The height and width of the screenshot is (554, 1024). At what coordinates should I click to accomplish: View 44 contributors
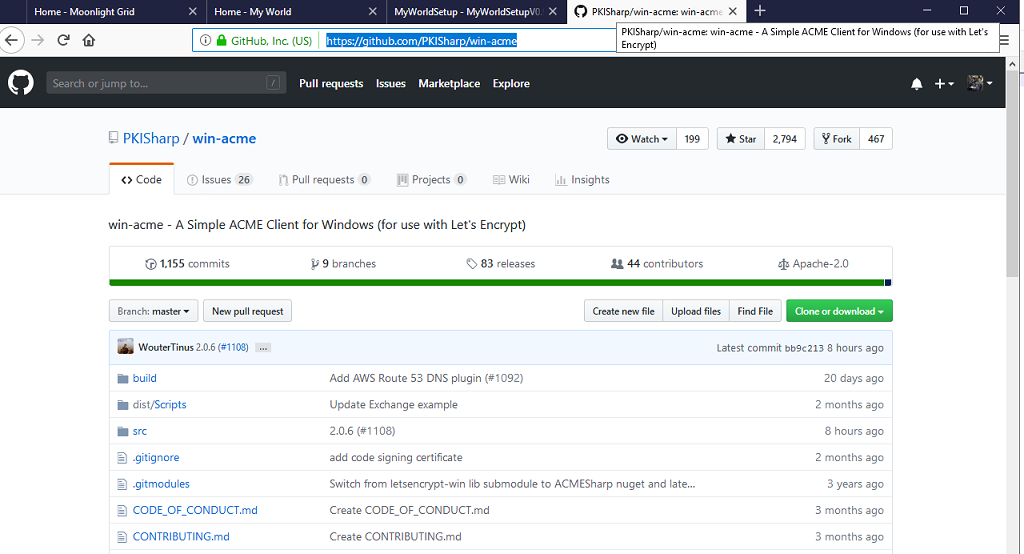click(657, 264)
